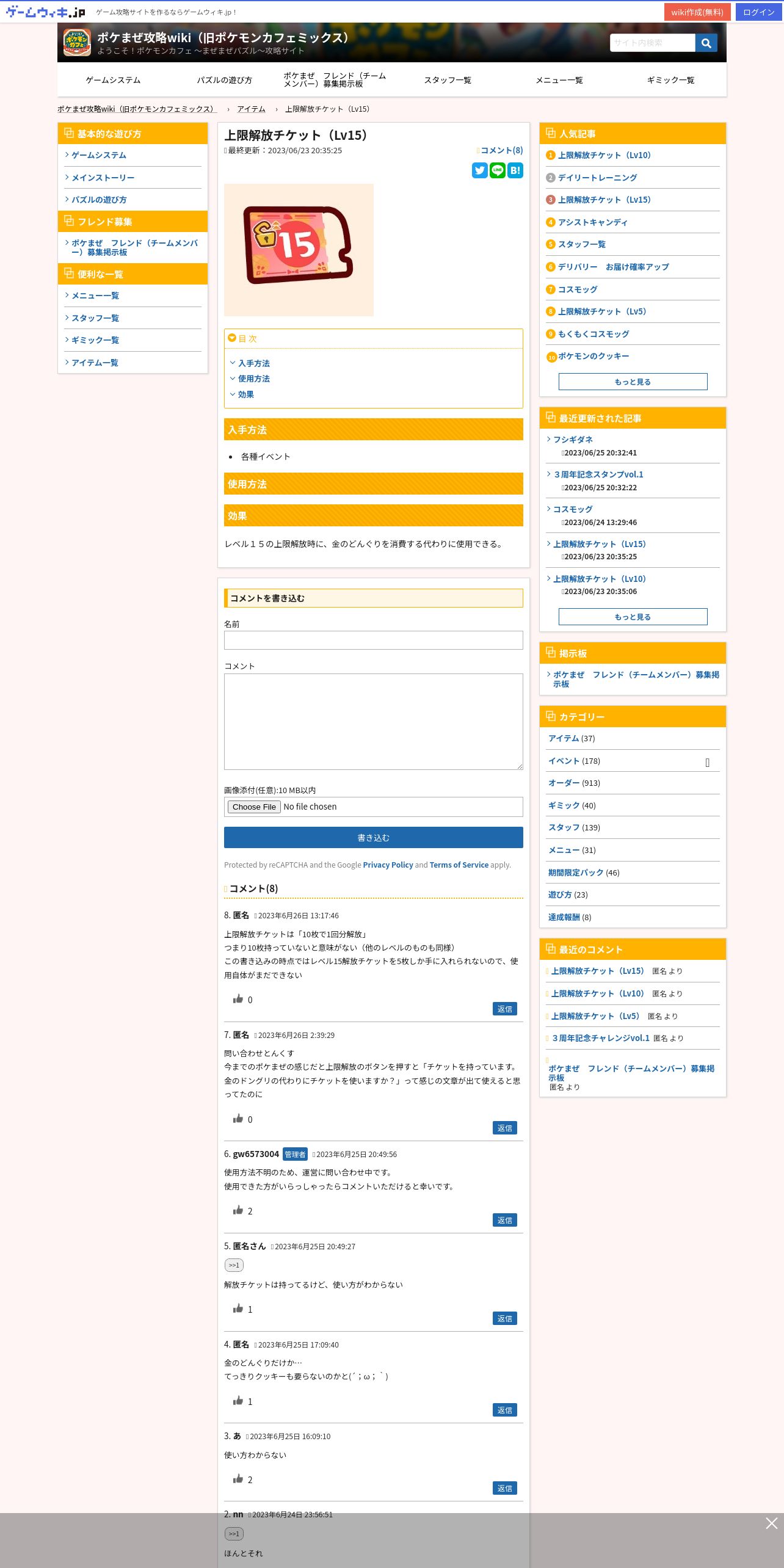Click the Choose File button
Viewport: 784px width, 1568px height.
tap(254, 807)
